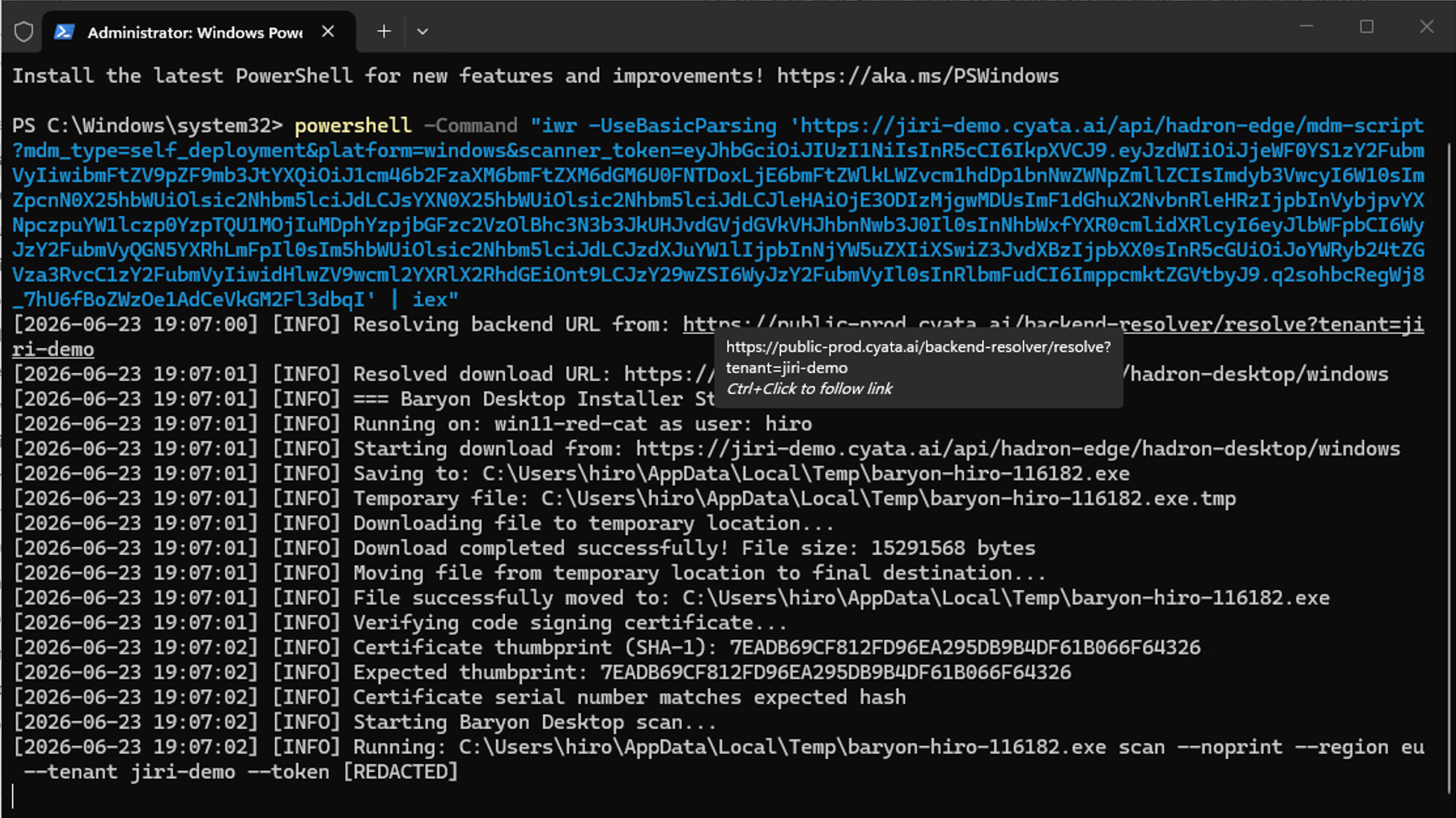1456x818 pixels.
Task: Click the yellow 'powershell' command word
Action: (x=353, y=126)
